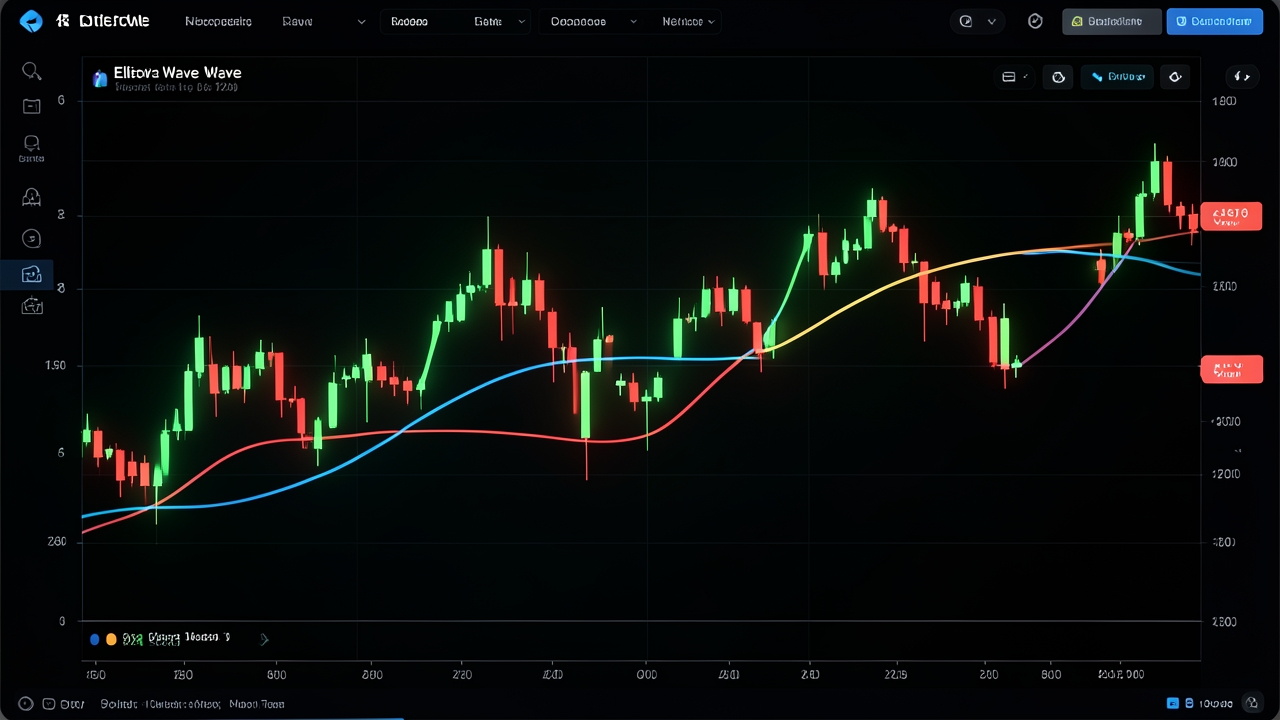
Task: Open the chat bubble icon in the left sidebar
Action: (31, 143)
